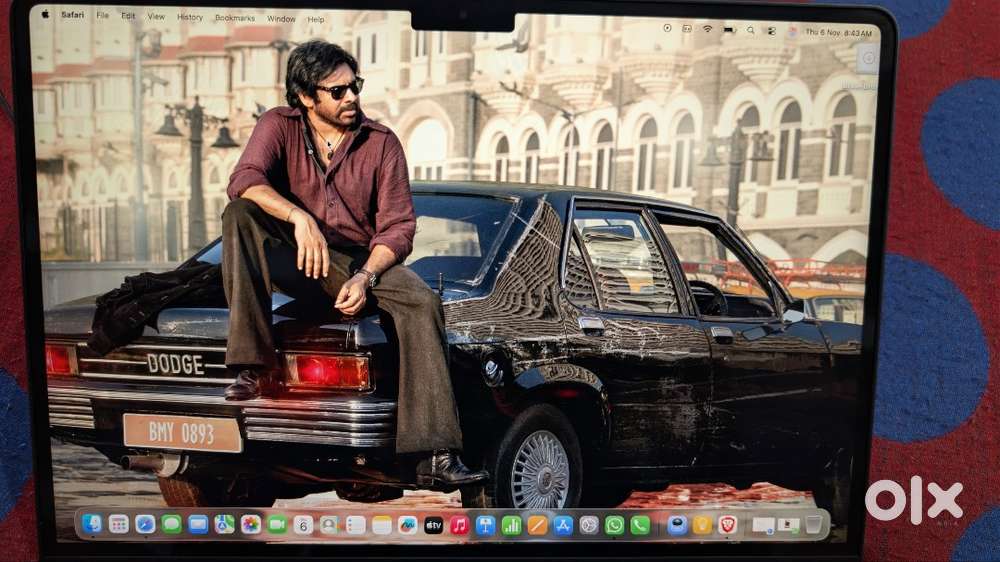Open the History menu

(x=189, y=17)
